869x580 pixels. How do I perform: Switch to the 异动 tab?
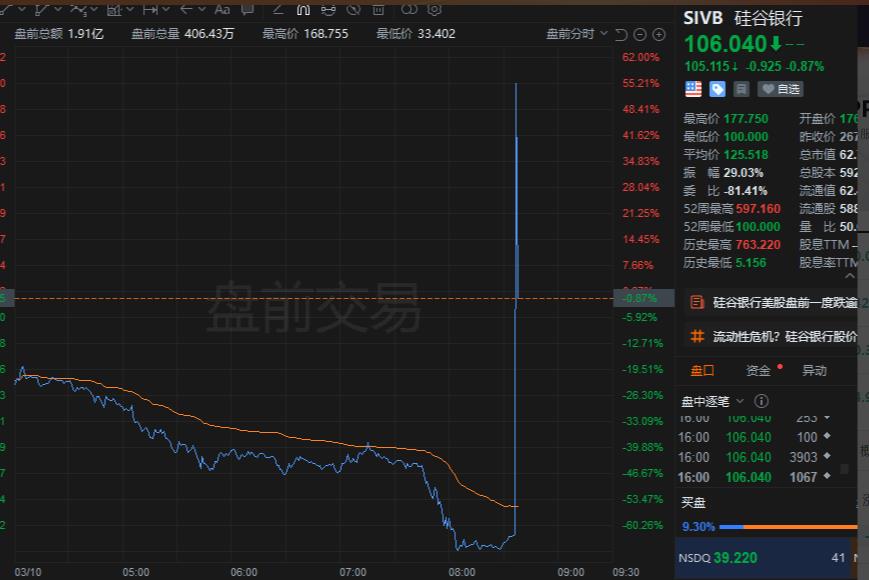tap(814, 370)
